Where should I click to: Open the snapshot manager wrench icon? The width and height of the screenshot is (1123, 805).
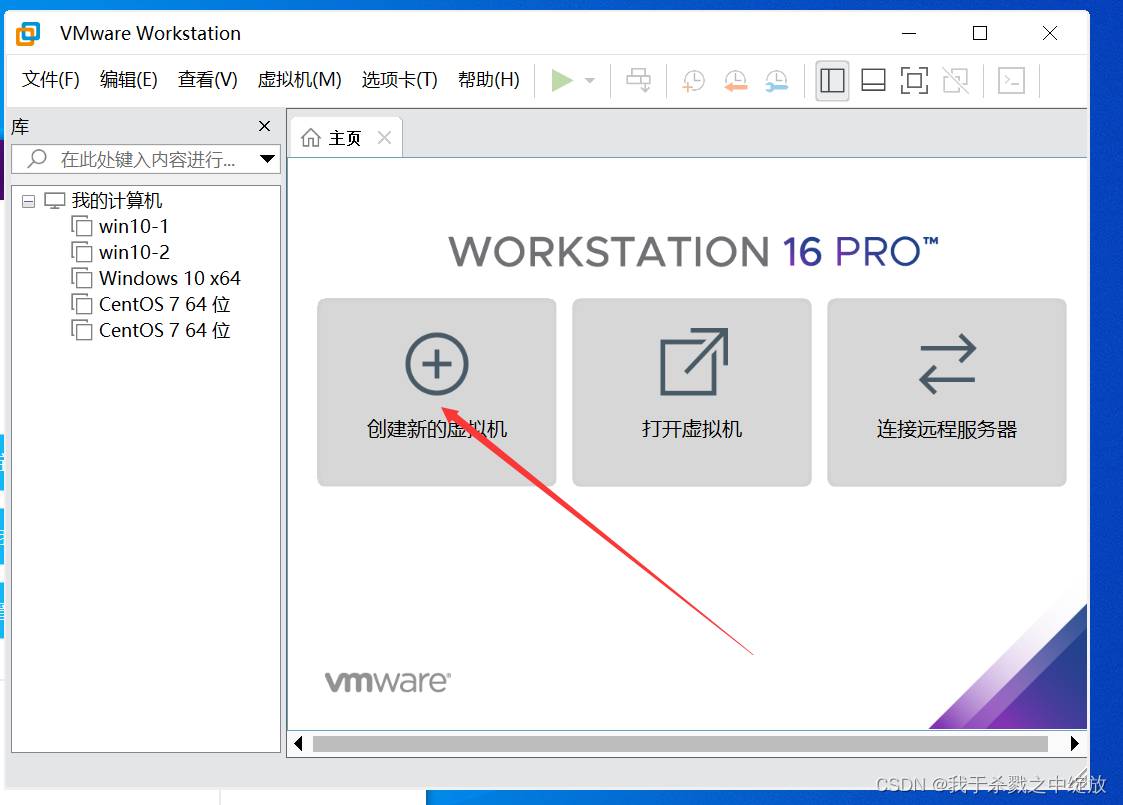tap(776, 80)
